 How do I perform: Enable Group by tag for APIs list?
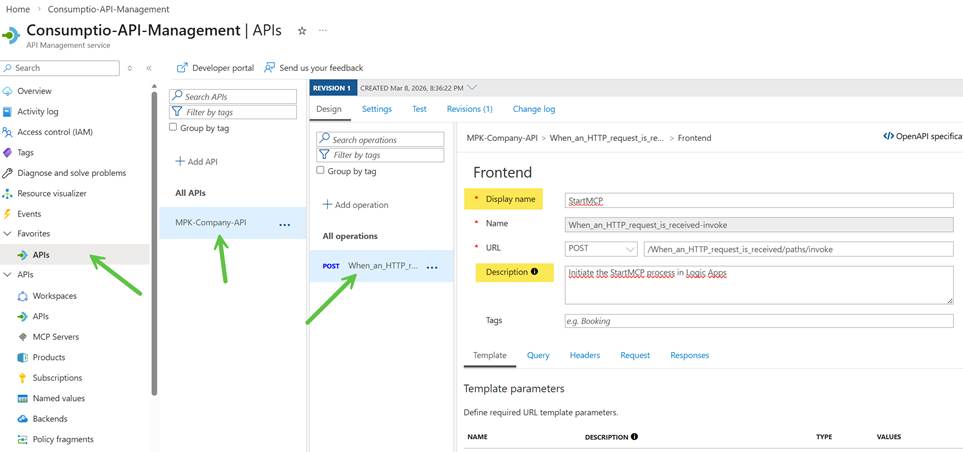173,128
